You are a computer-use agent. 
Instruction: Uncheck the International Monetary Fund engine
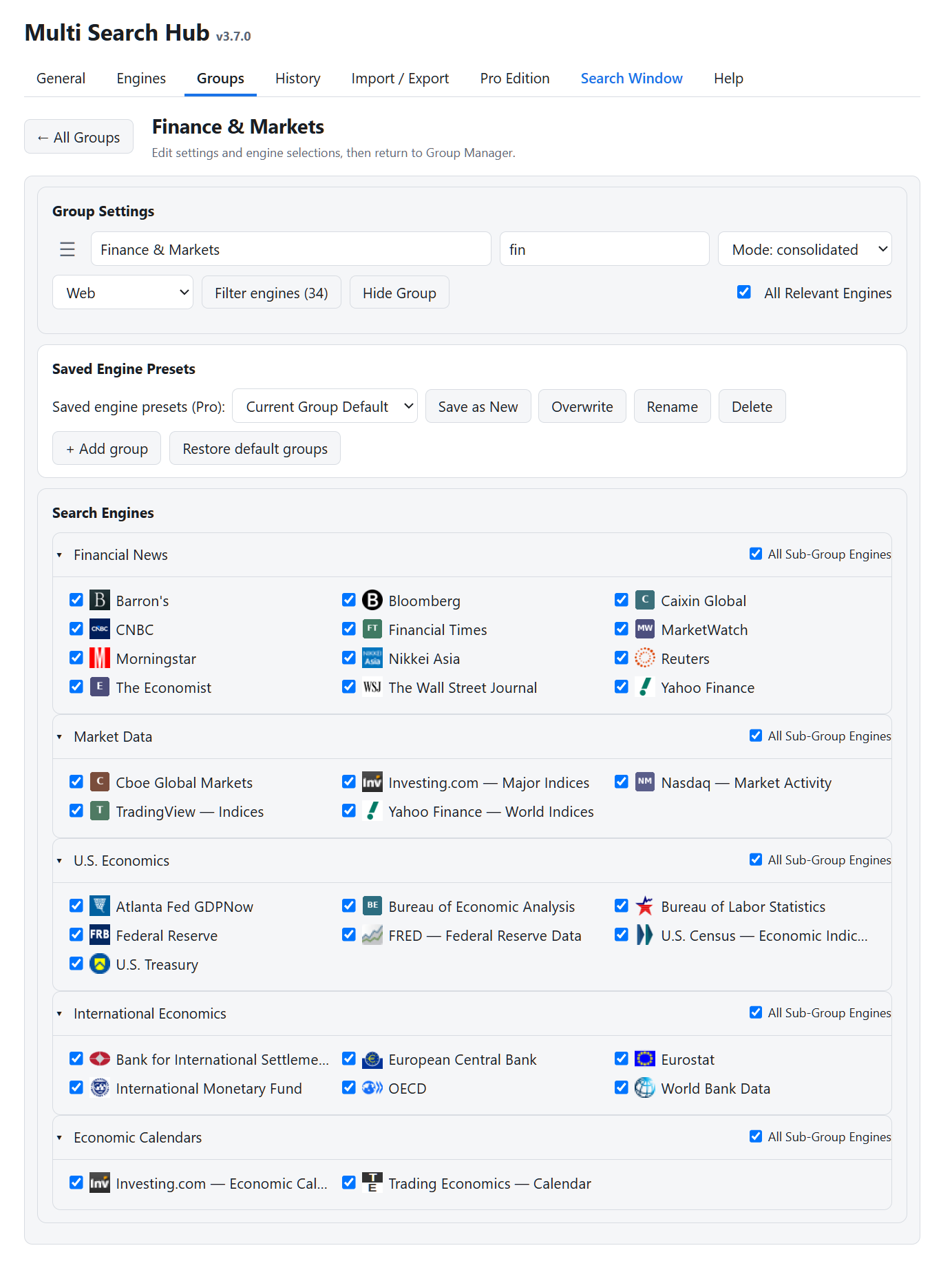click(x=76, y=1088)
